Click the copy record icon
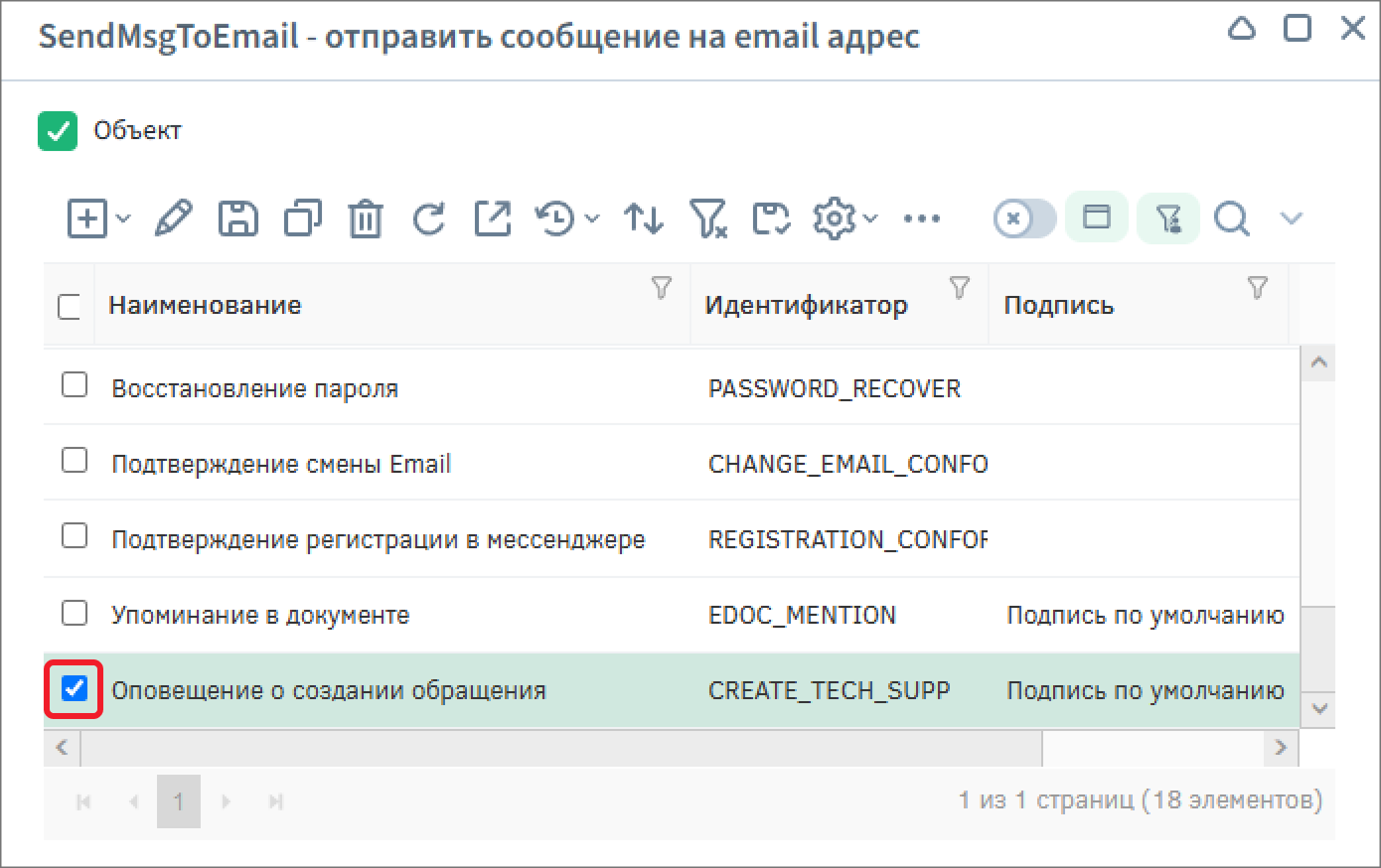1381x868 pixels. point(302,217)
